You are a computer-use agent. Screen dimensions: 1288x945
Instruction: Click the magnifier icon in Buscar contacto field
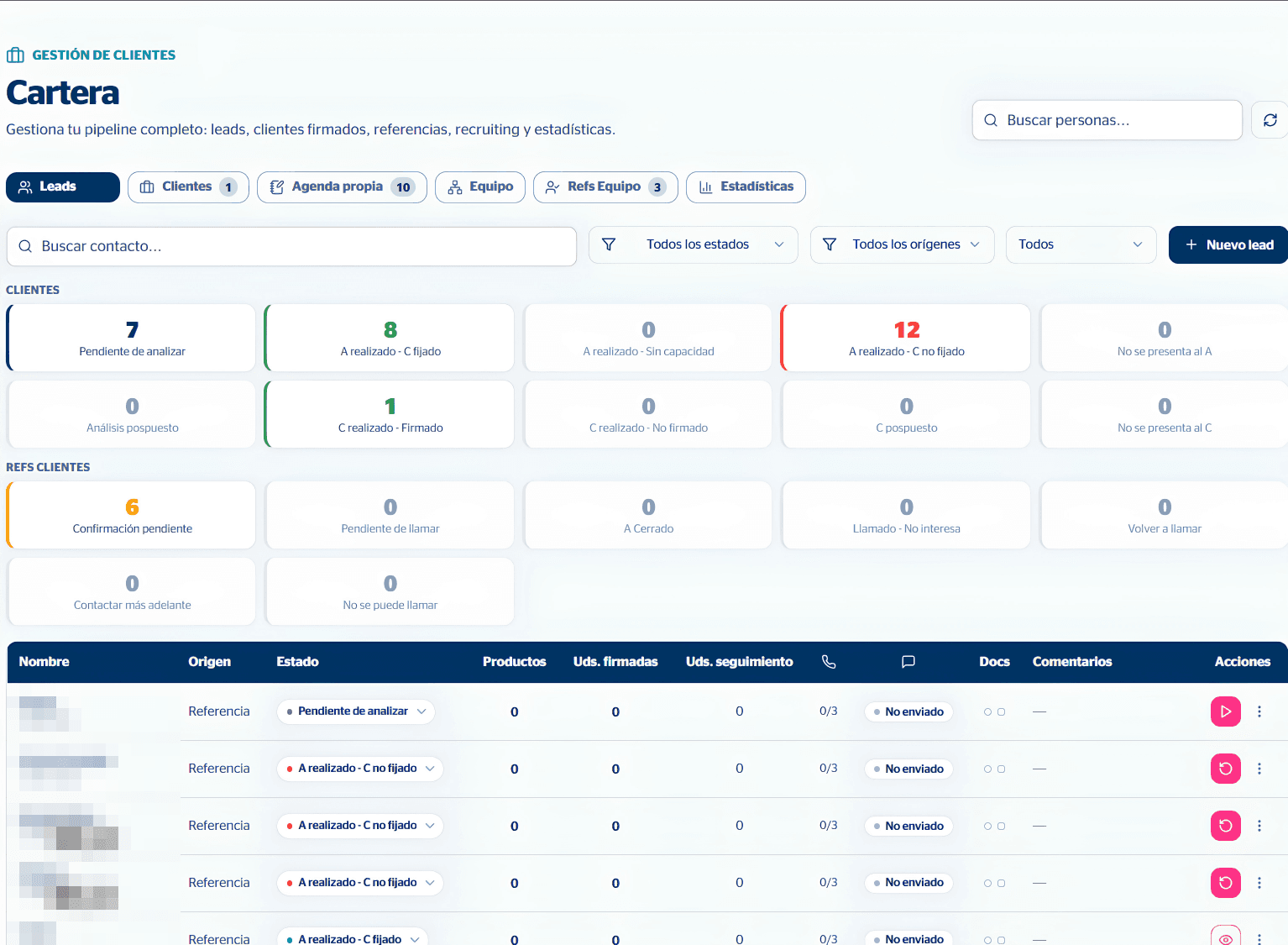25,246
